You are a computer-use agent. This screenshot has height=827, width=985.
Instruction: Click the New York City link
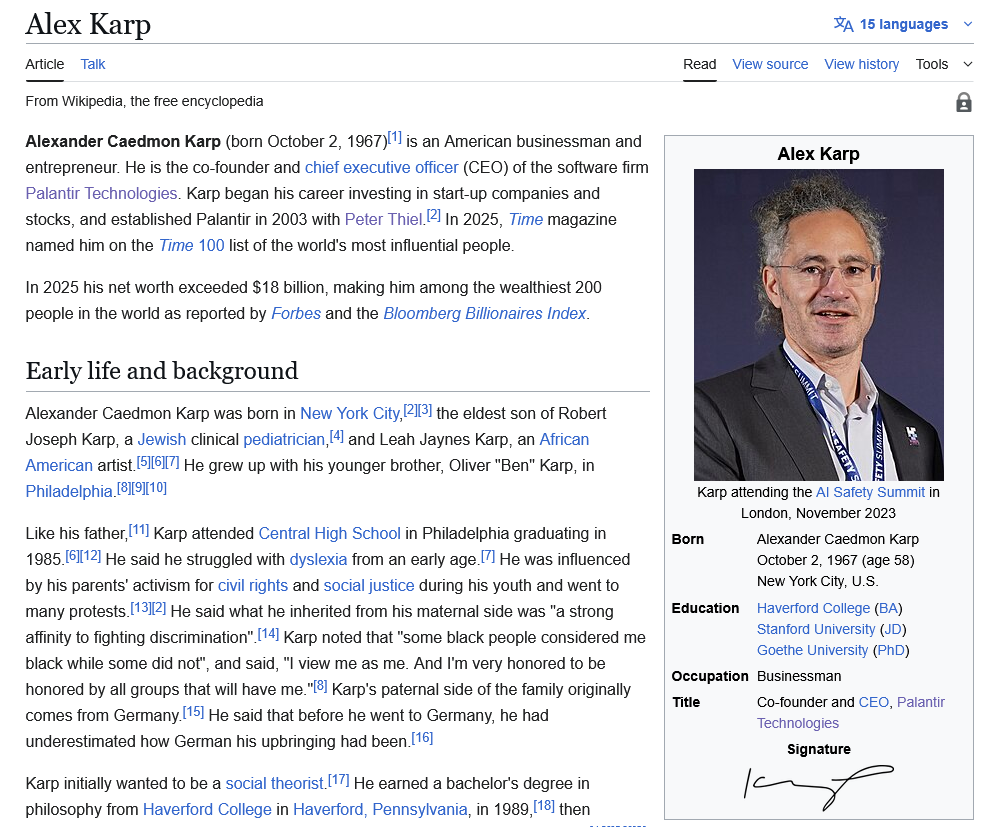[349, 414]
